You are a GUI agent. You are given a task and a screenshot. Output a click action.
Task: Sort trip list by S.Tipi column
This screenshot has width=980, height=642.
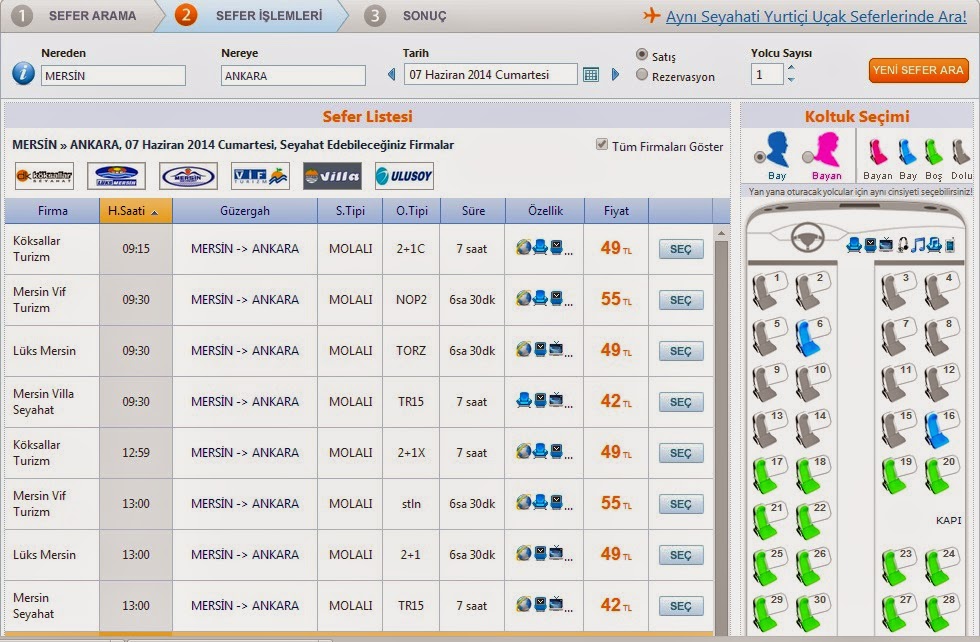[350, 211]
